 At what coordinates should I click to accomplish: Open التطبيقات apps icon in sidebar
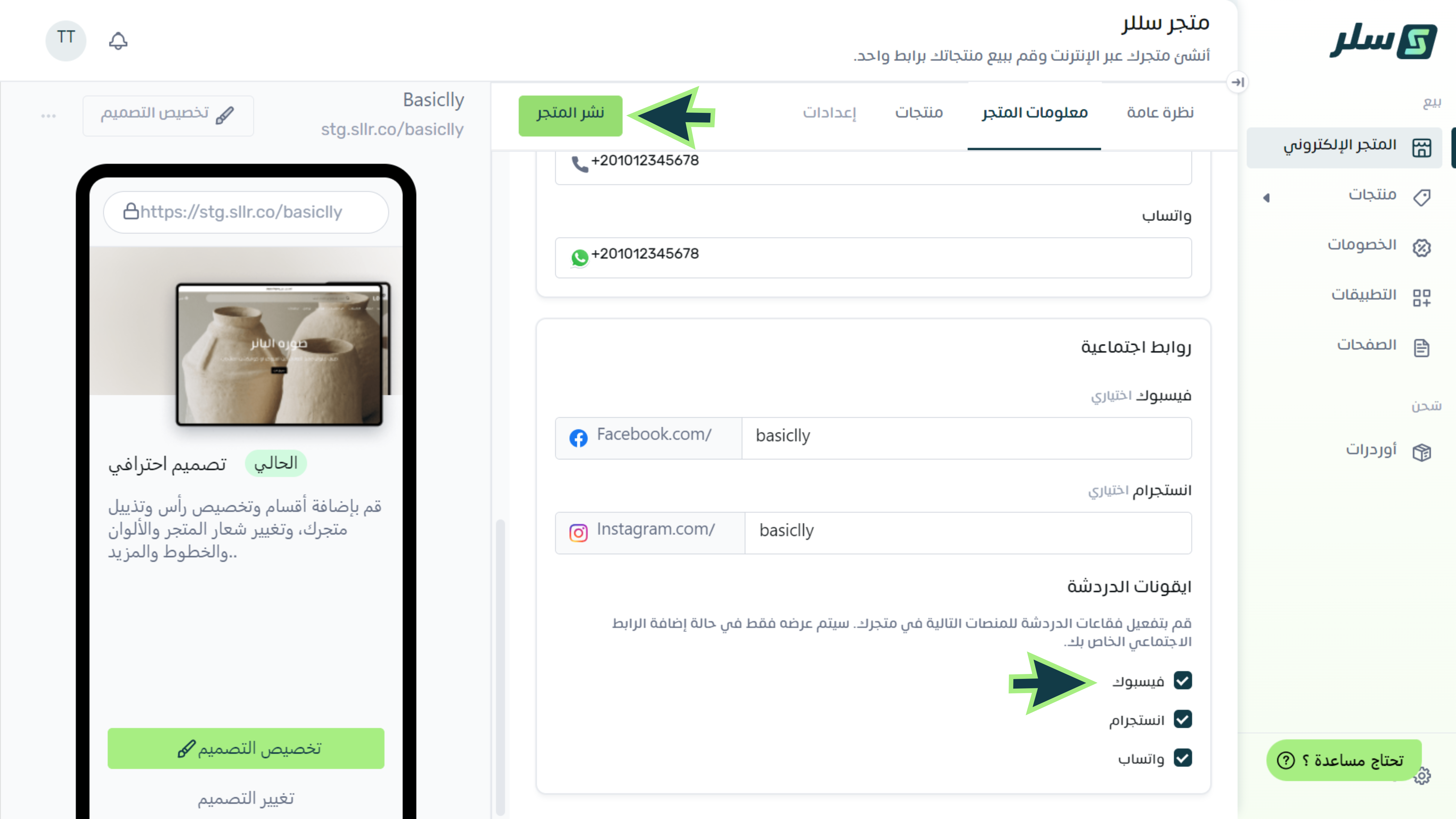(1421, 297)
